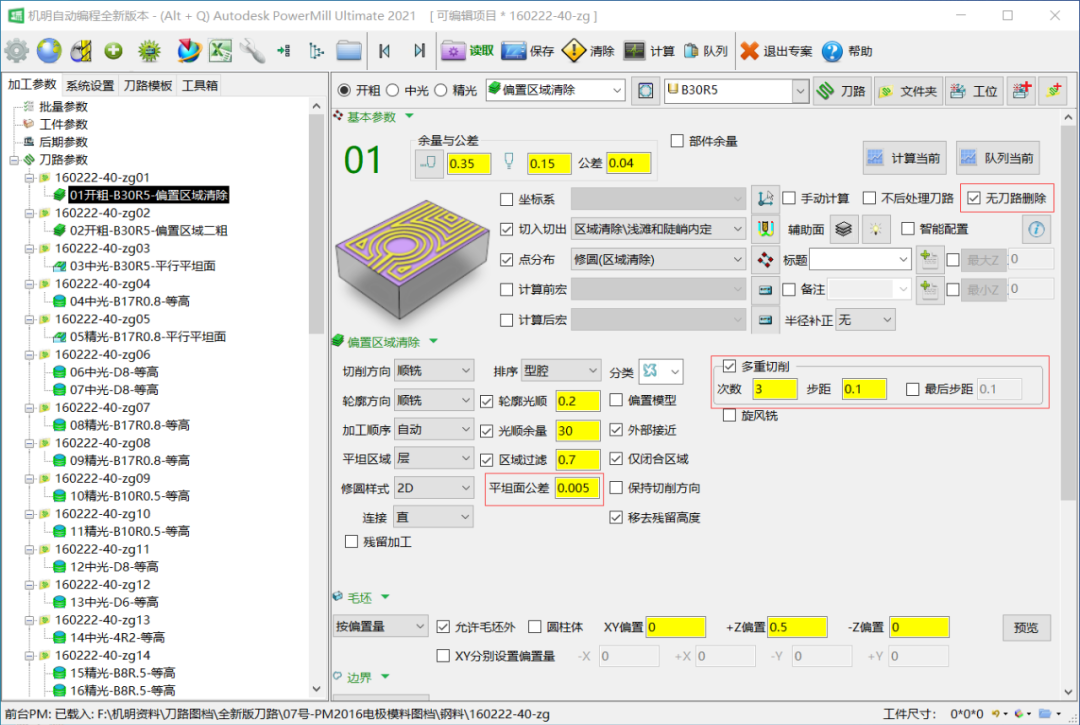Click the layers stack icon beside 辅助面
This screenshot has height=725, width=1080.
pyautogui.click(x=844, y=229)
